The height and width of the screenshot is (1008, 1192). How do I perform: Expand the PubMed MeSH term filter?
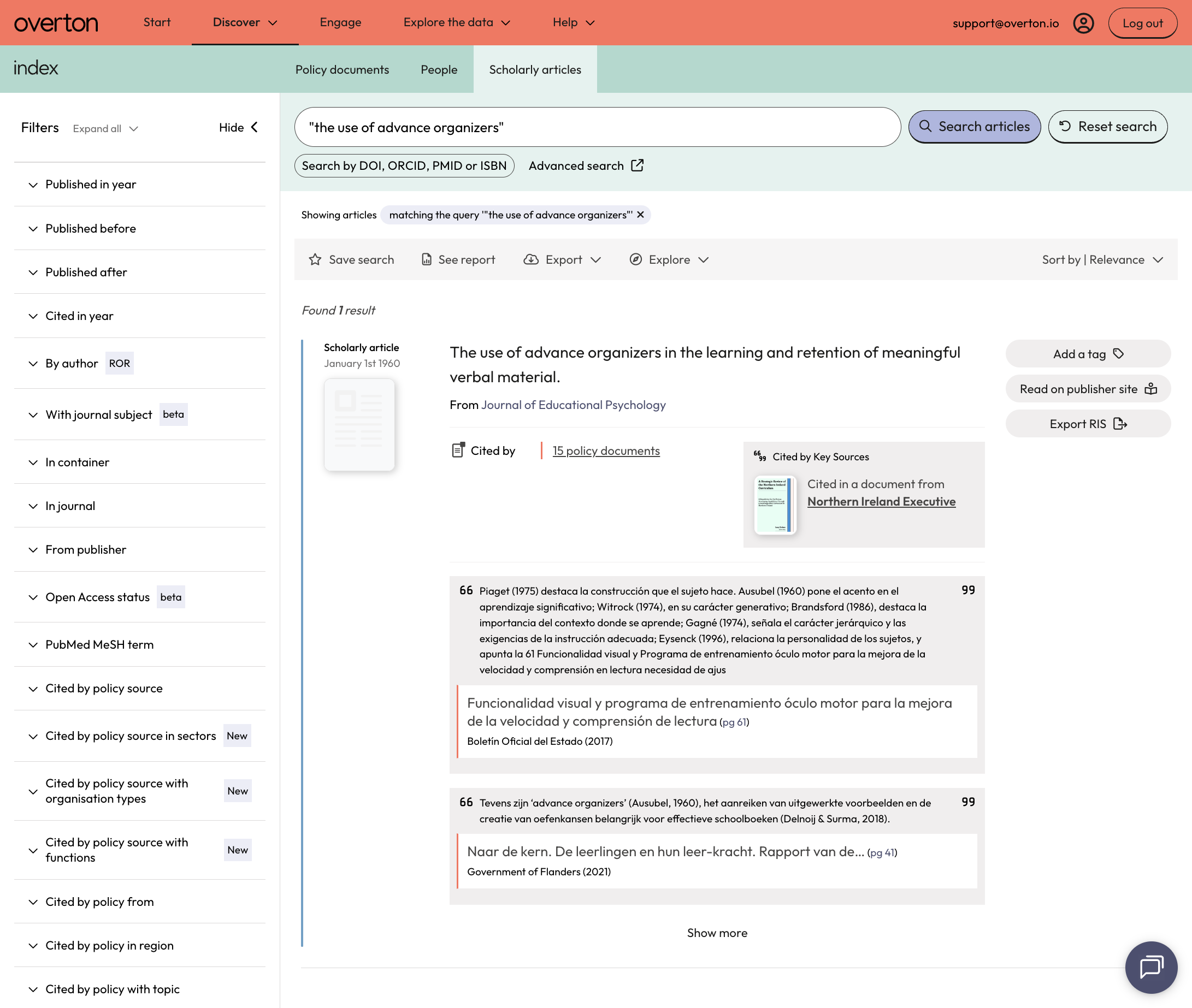[x=139, y=644]
